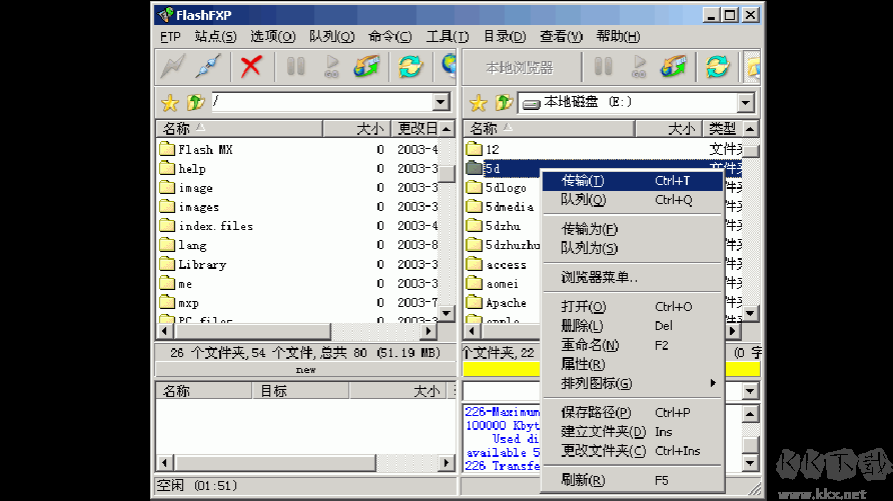The image size is (893, 501).
Task: Open the FTP menu
Action: pyautogui.click(x=170, y=37)
